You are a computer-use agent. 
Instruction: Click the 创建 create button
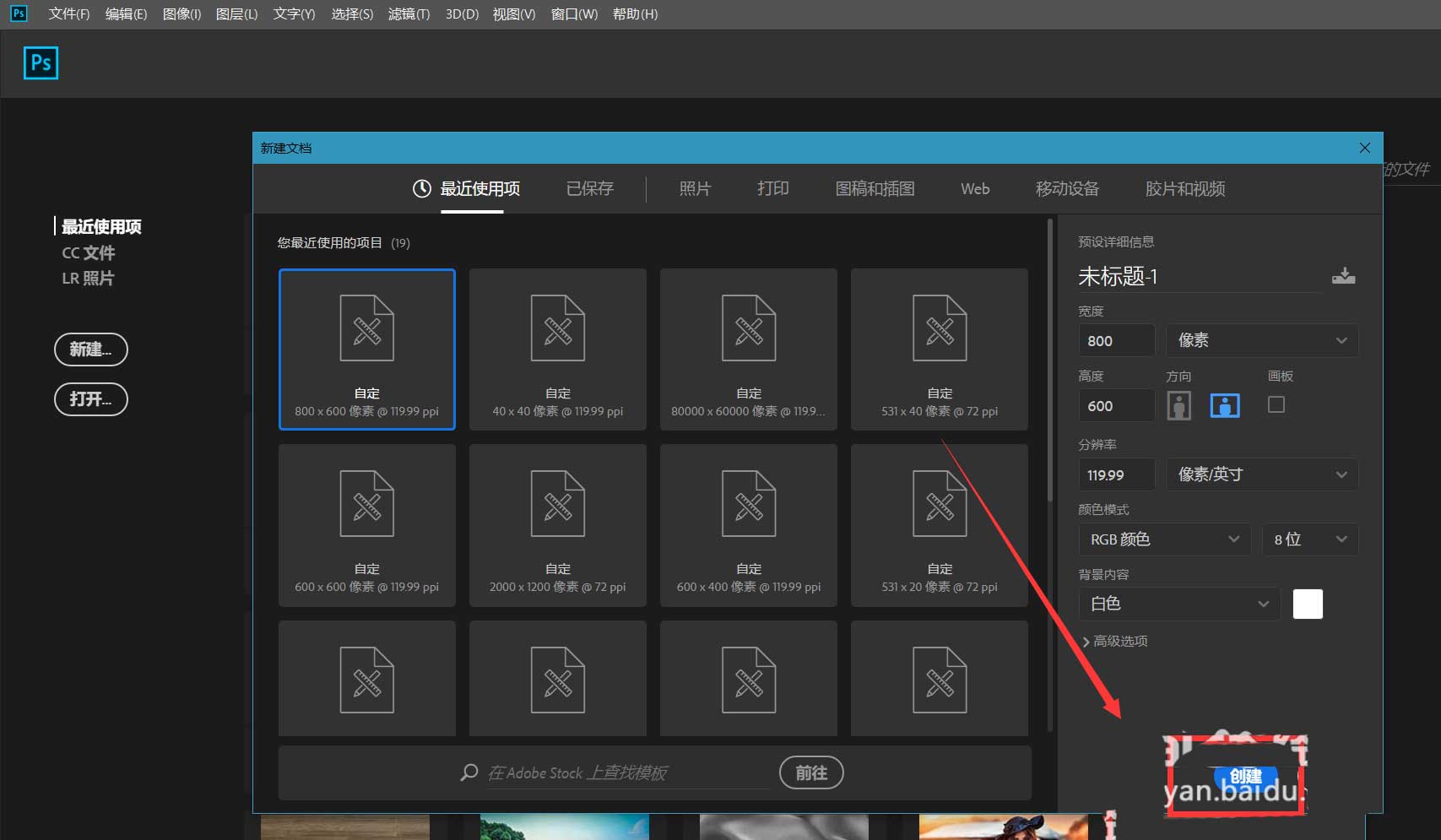tap(1246, 776)
